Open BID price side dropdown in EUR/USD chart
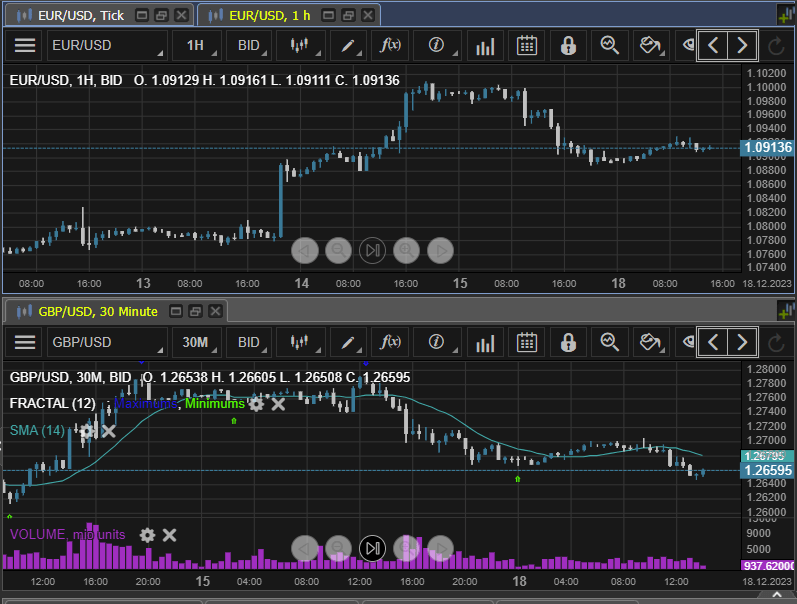797x604 pixels. tap(249, 45)
